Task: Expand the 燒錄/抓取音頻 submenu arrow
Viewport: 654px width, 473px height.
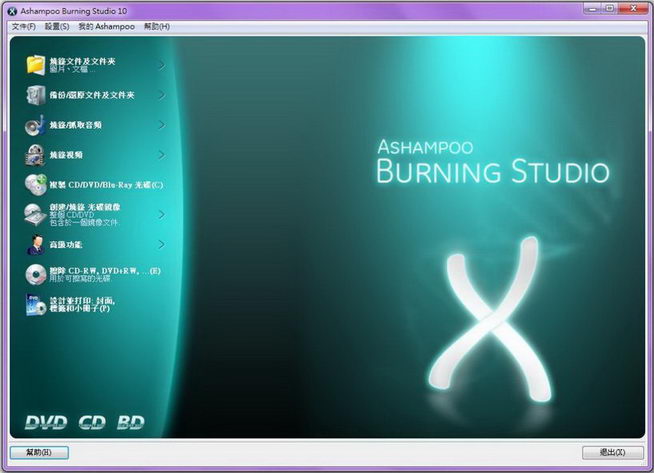Action: (161, 125)
